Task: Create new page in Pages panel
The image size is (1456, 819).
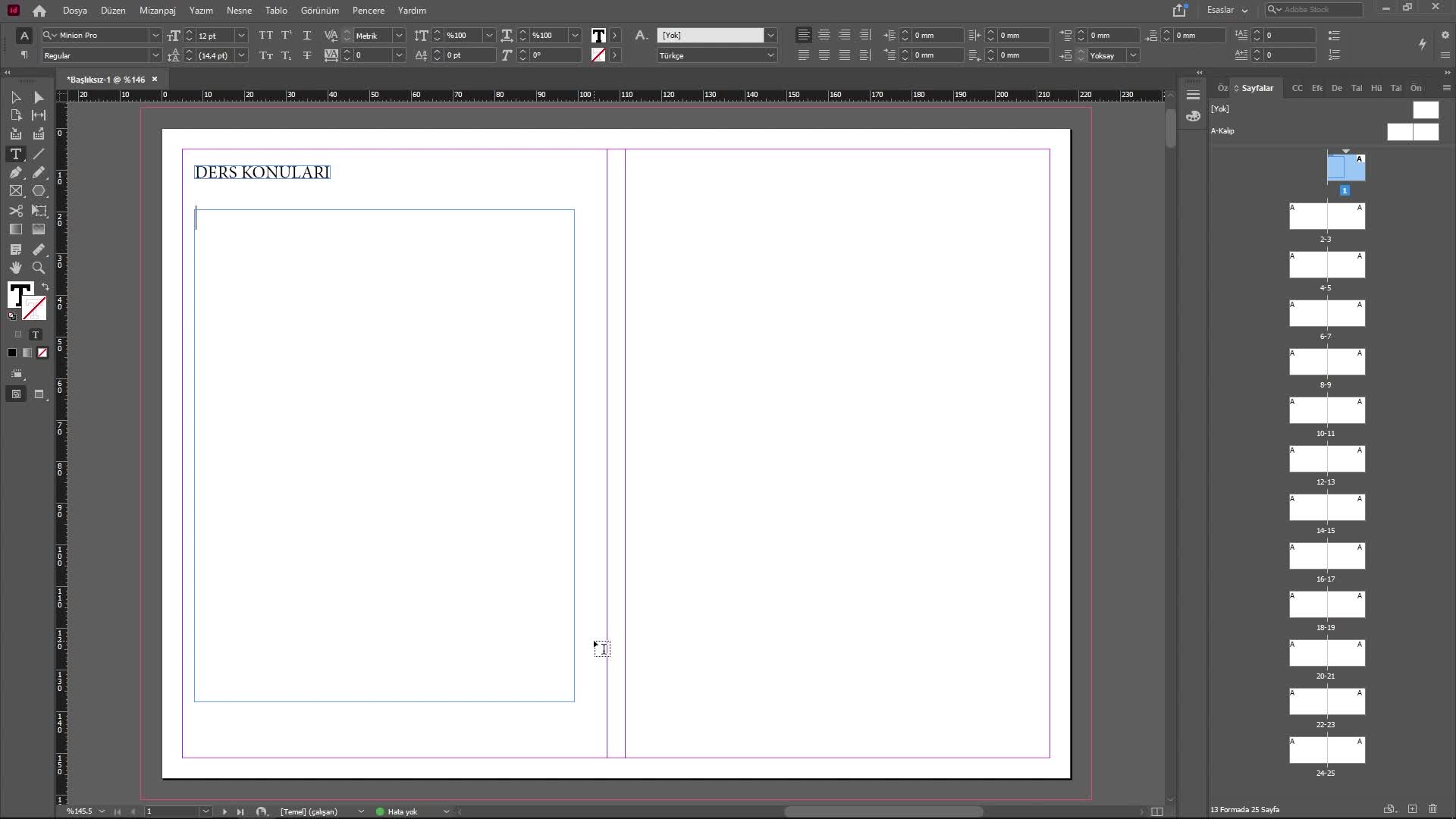Action: [x=1412, y=809]
